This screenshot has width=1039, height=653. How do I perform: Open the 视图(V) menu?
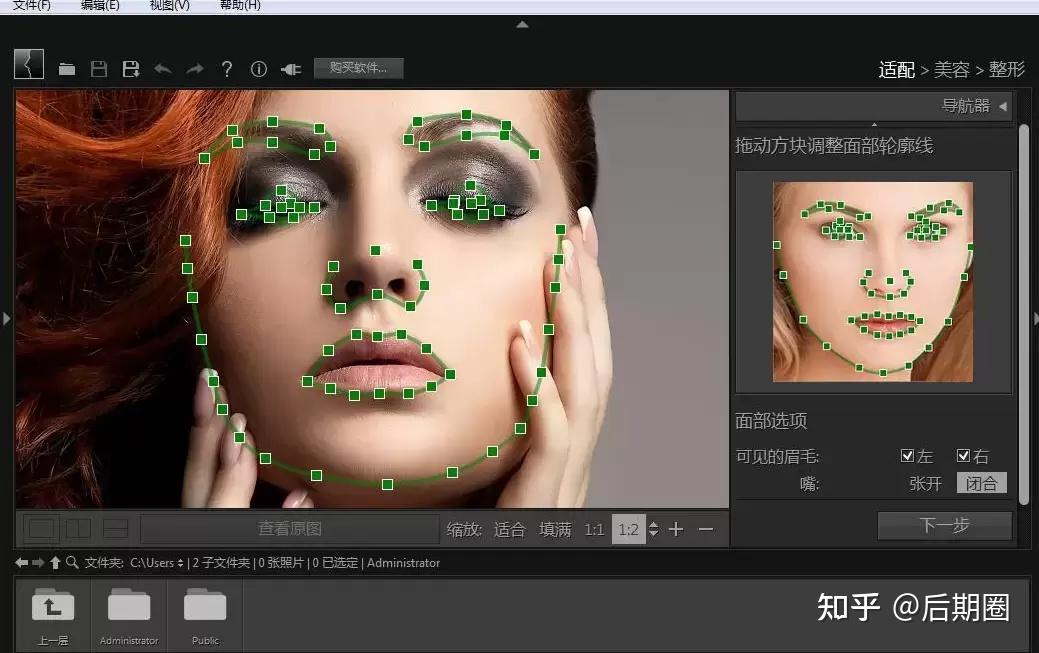(167, 5)
